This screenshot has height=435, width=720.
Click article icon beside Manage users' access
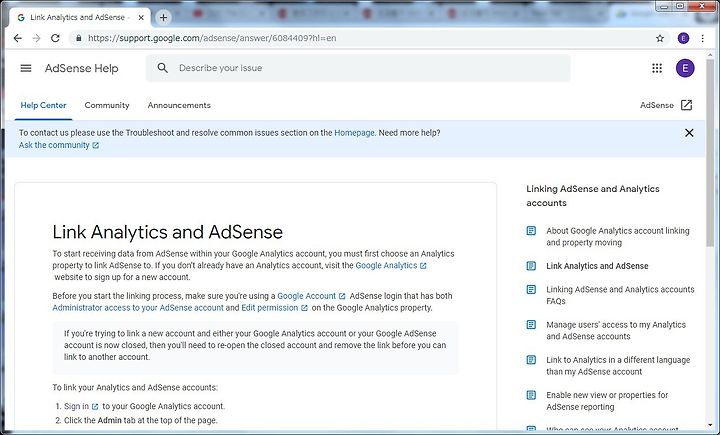[531, 325]
